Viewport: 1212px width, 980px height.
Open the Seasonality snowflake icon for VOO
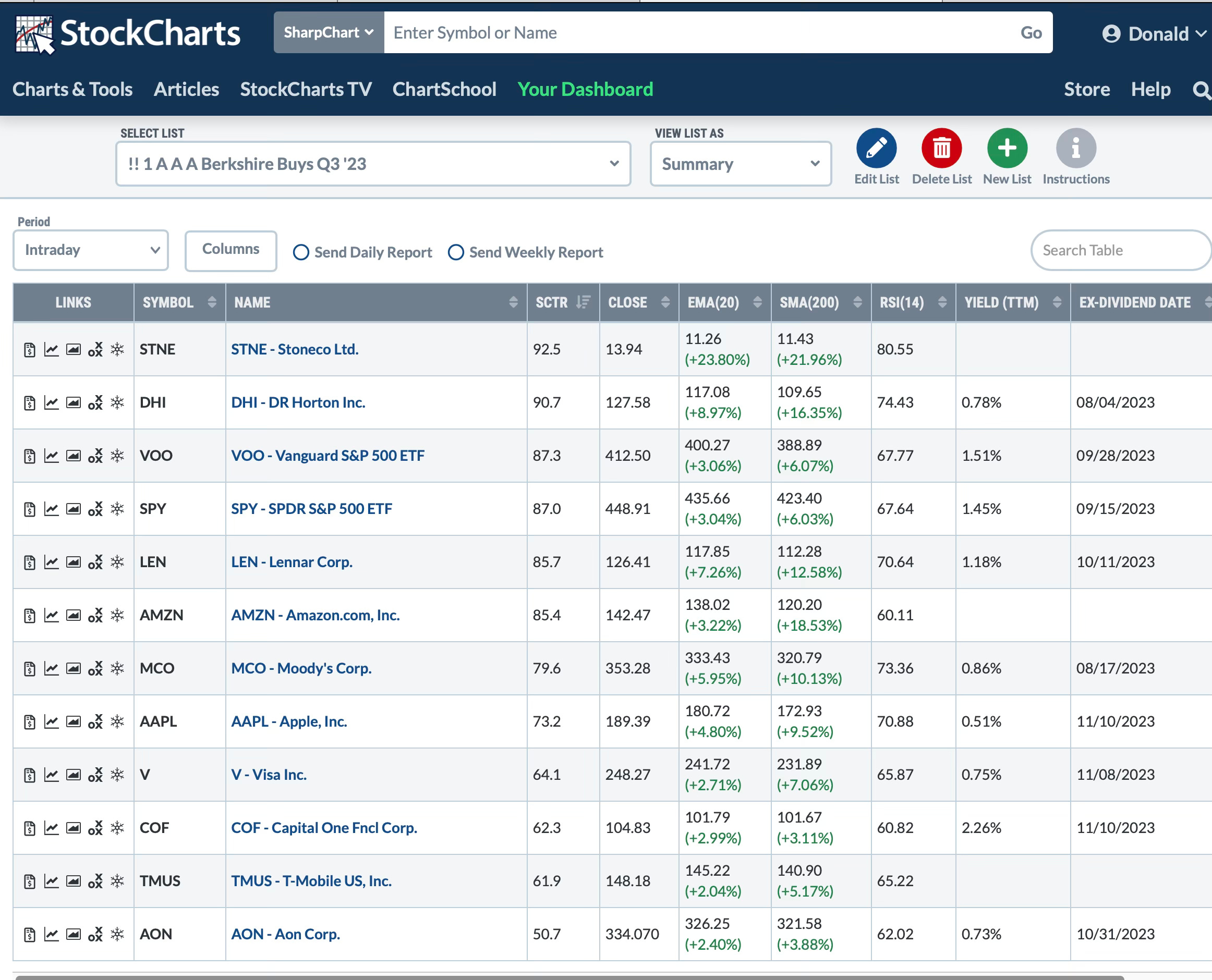click(117, 456)
